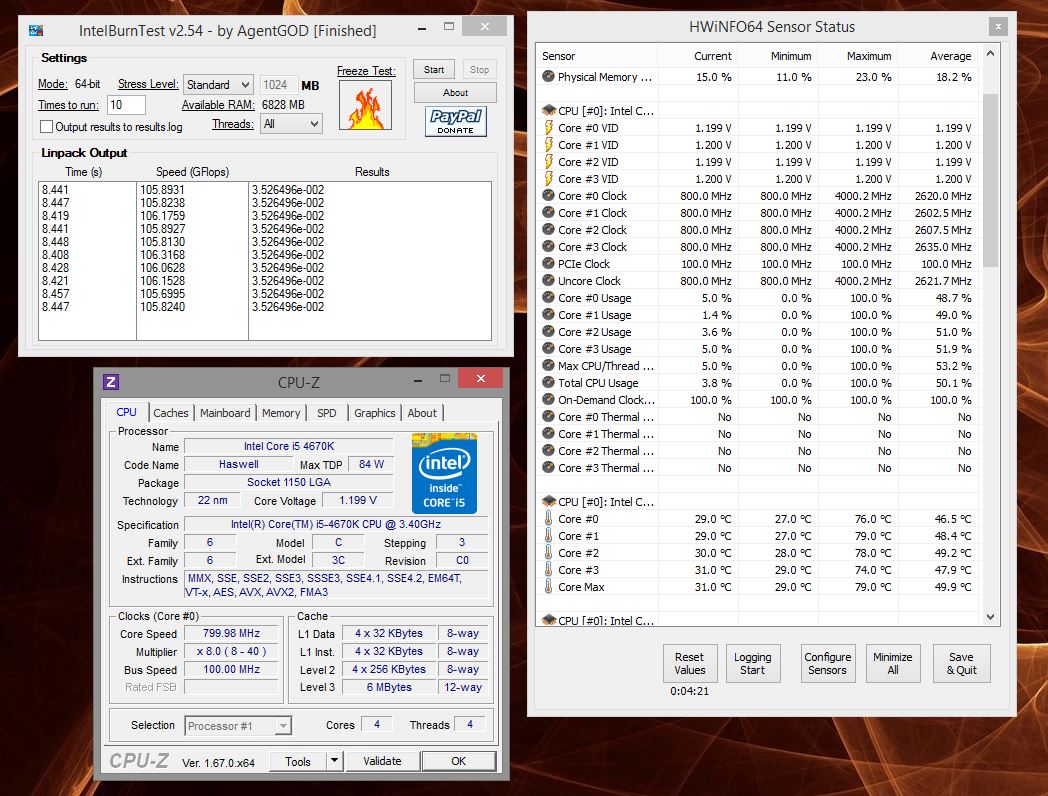Click the Average column header
This screenshot has width=1048, height=796.
point(938,56)
